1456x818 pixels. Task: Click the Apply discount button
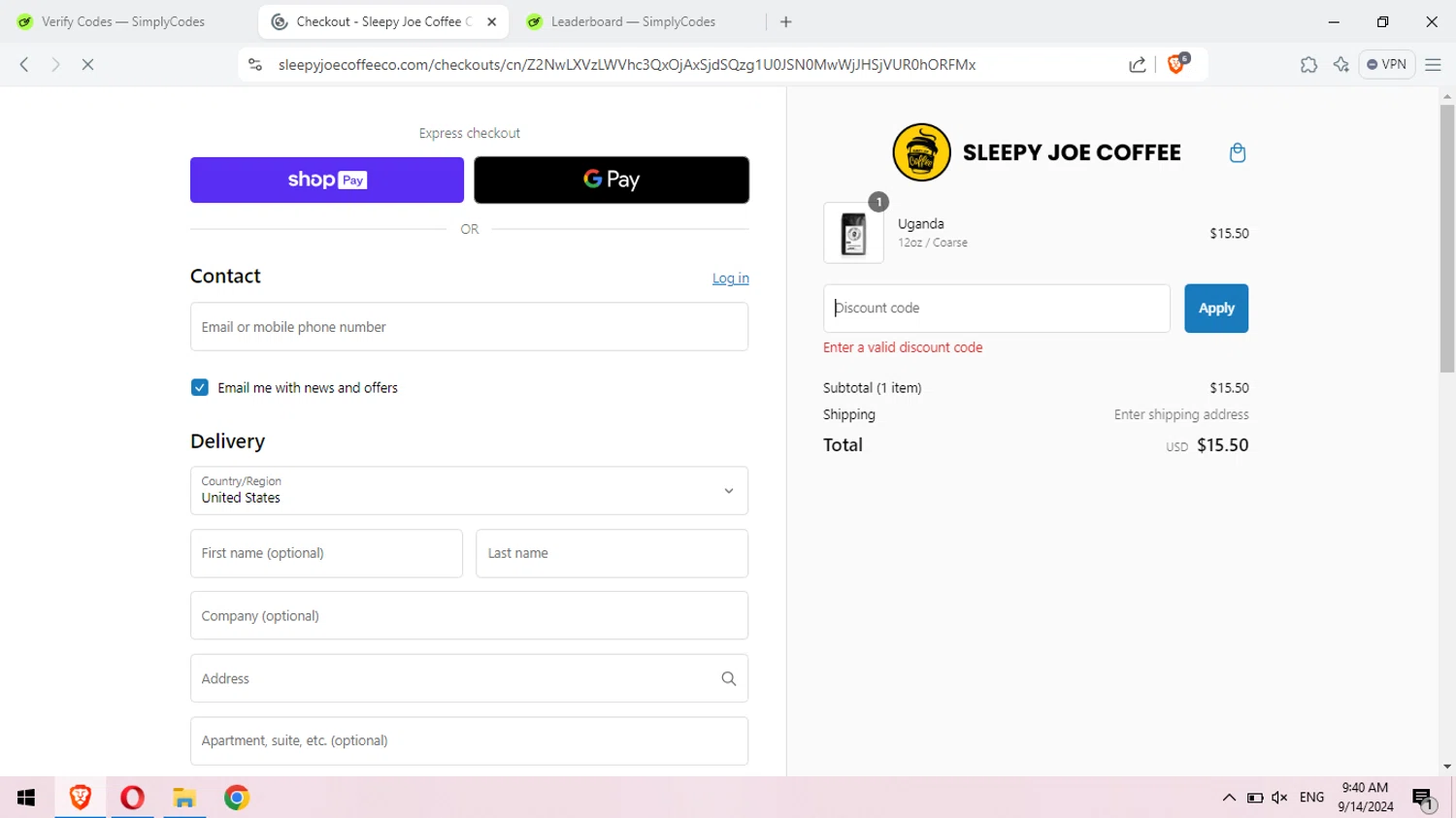pyautogui.click(x=1216, y=309)
